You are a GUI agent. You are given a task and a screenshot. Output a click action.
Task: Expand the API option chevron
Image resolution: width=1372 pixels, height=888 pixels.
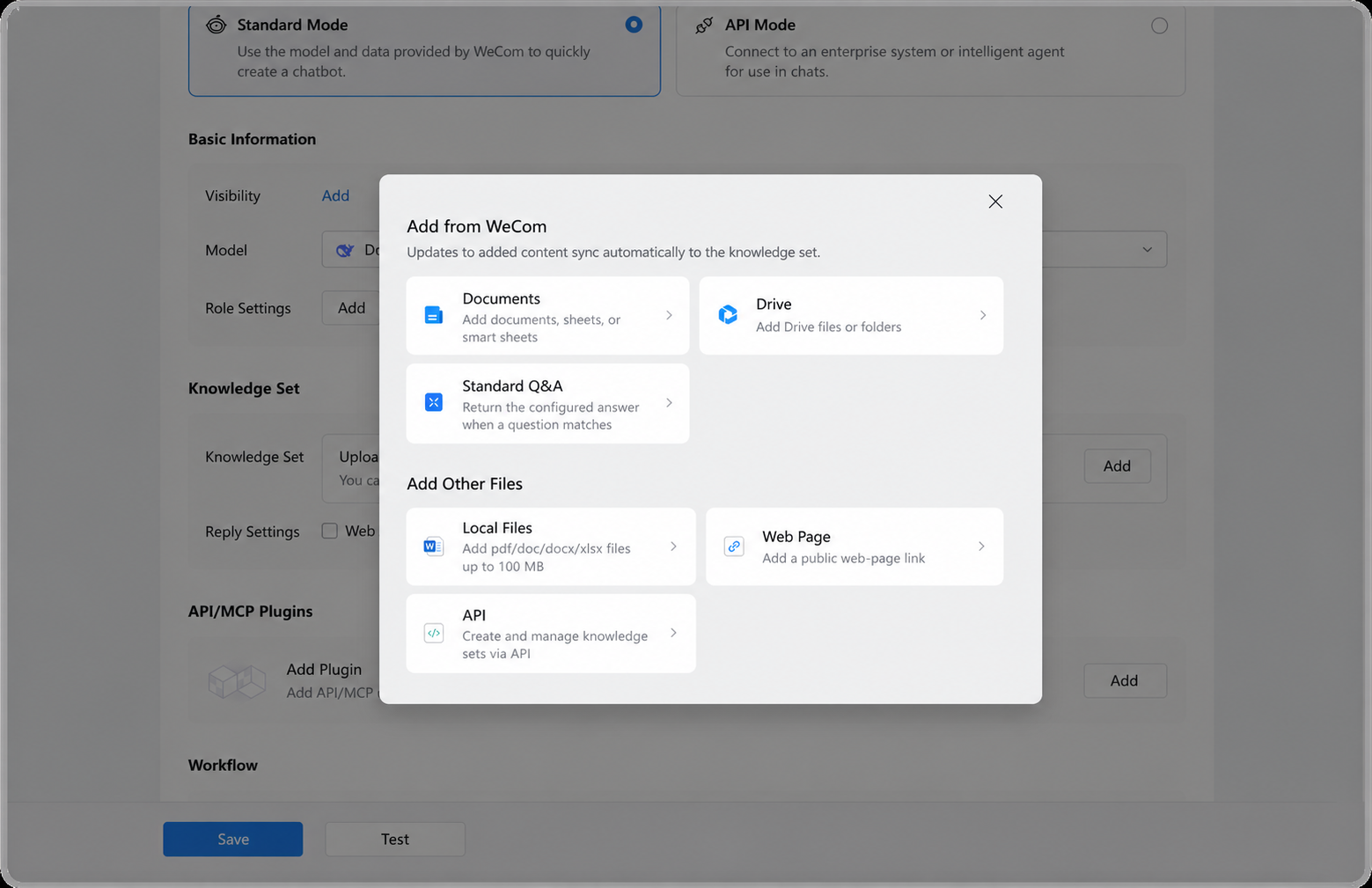[x=673, y=633]
